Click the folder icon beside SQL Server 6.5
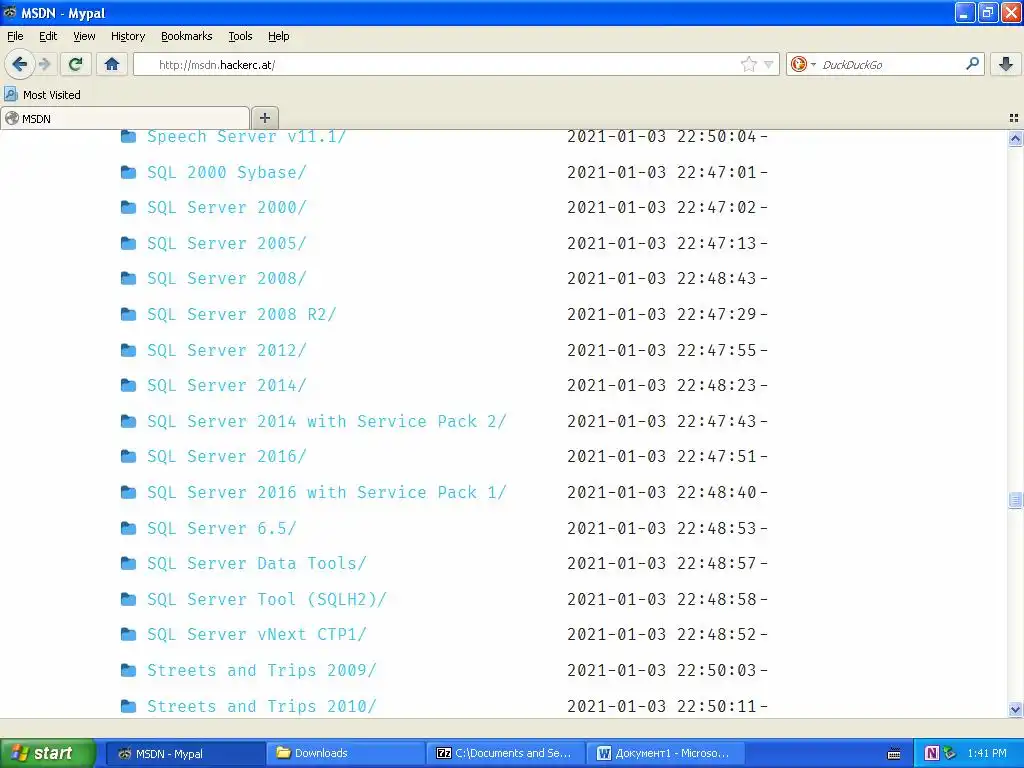This screenshot has height=768, width=1024. coord(129,528)
